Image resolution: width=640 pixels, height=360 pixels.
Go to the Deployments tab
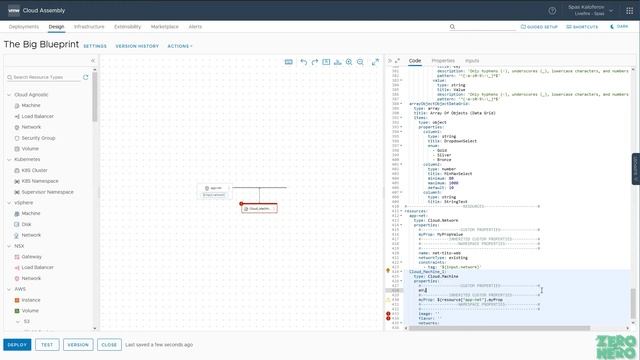(24, 27)
